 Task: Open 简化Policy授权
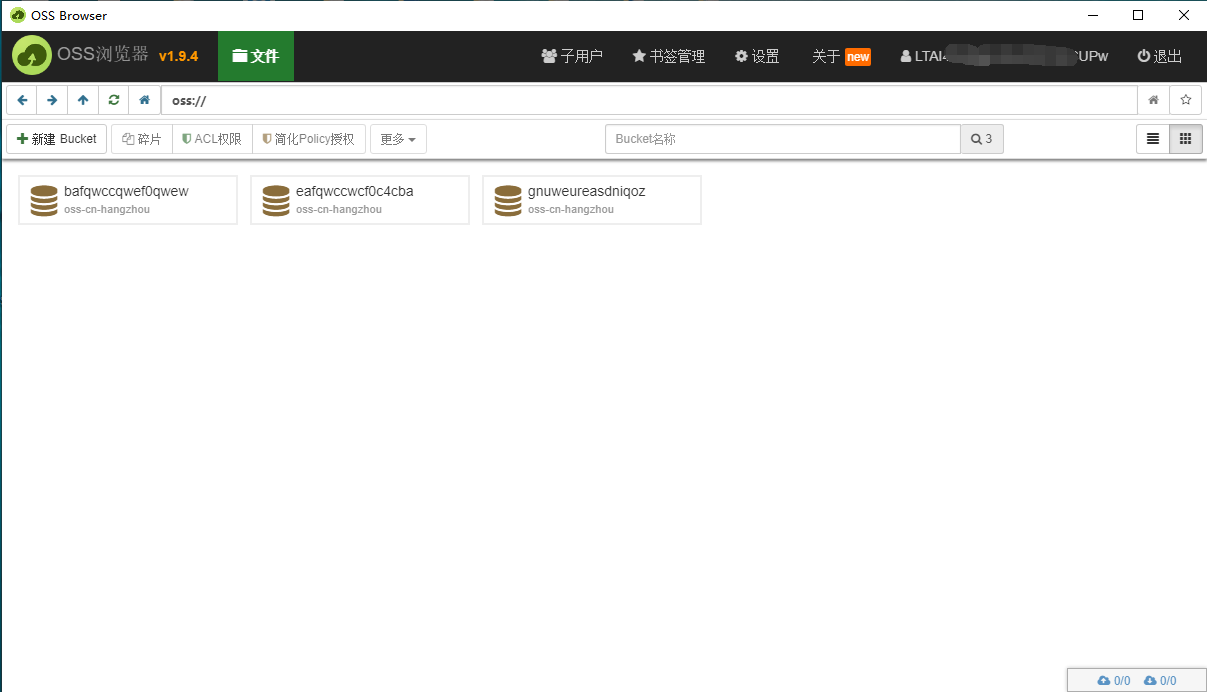[309, 139]
